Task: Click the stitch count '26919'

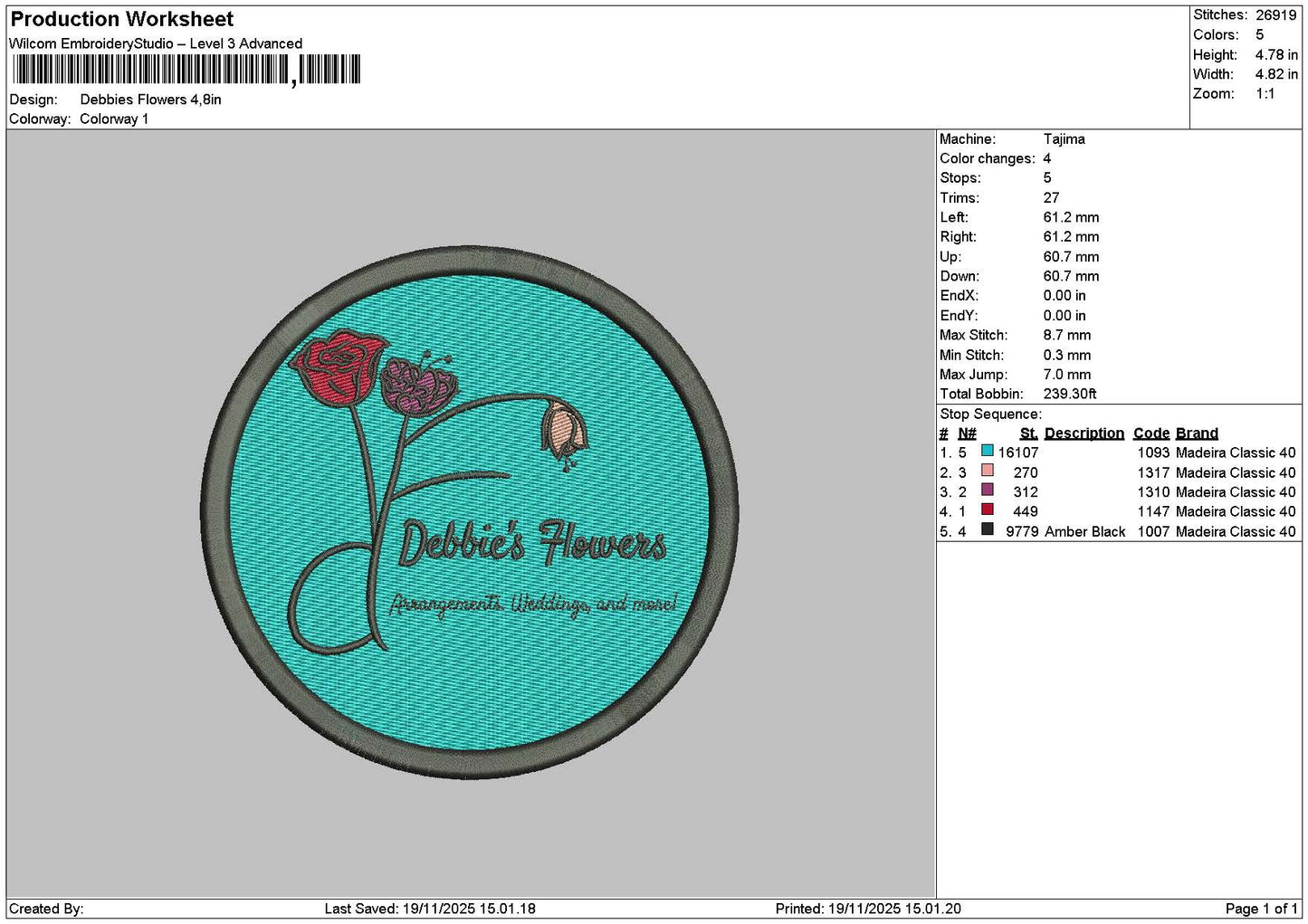Action: [x=1276, y=15]
